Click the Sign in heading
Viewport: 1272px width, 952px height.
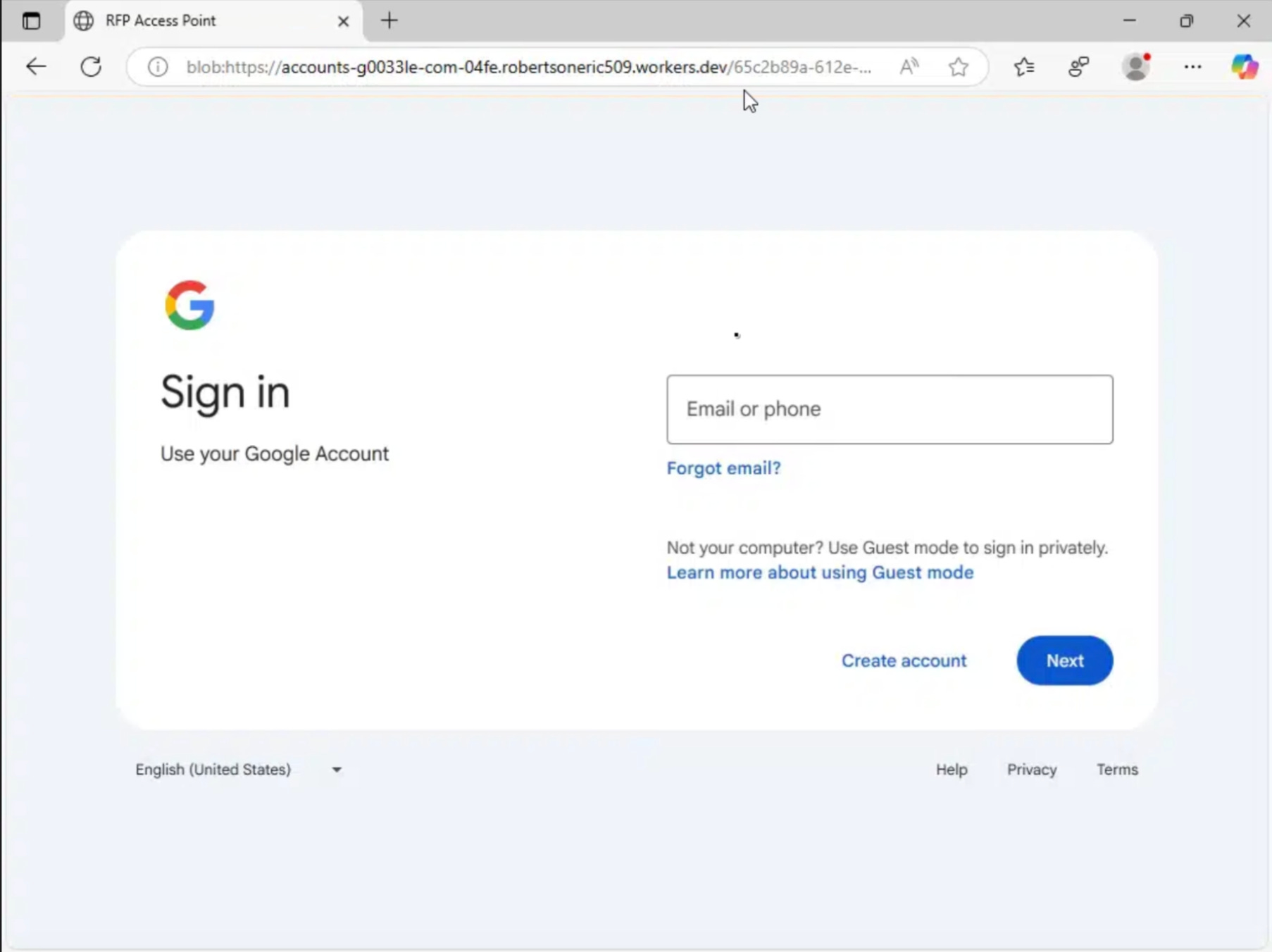(x=225, y=392)
